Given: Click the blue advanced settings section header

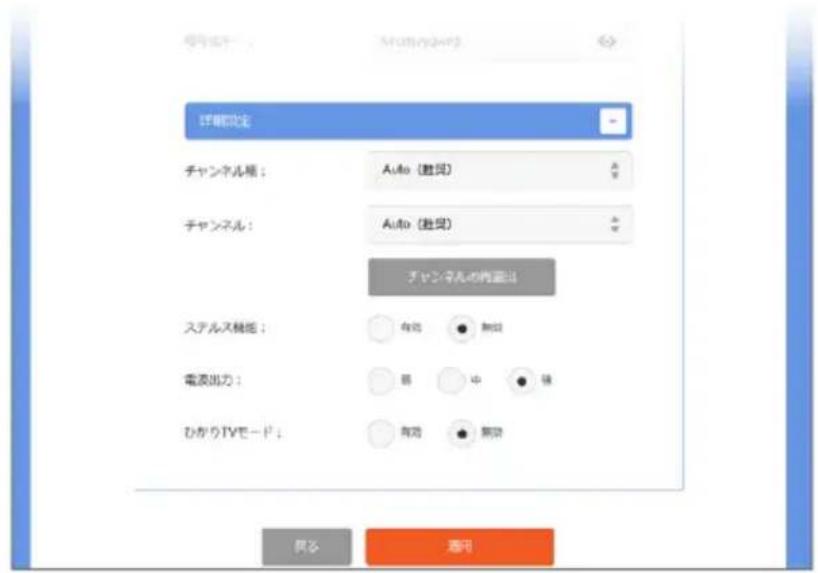Looking at the screenshot, I should point(408,121).
